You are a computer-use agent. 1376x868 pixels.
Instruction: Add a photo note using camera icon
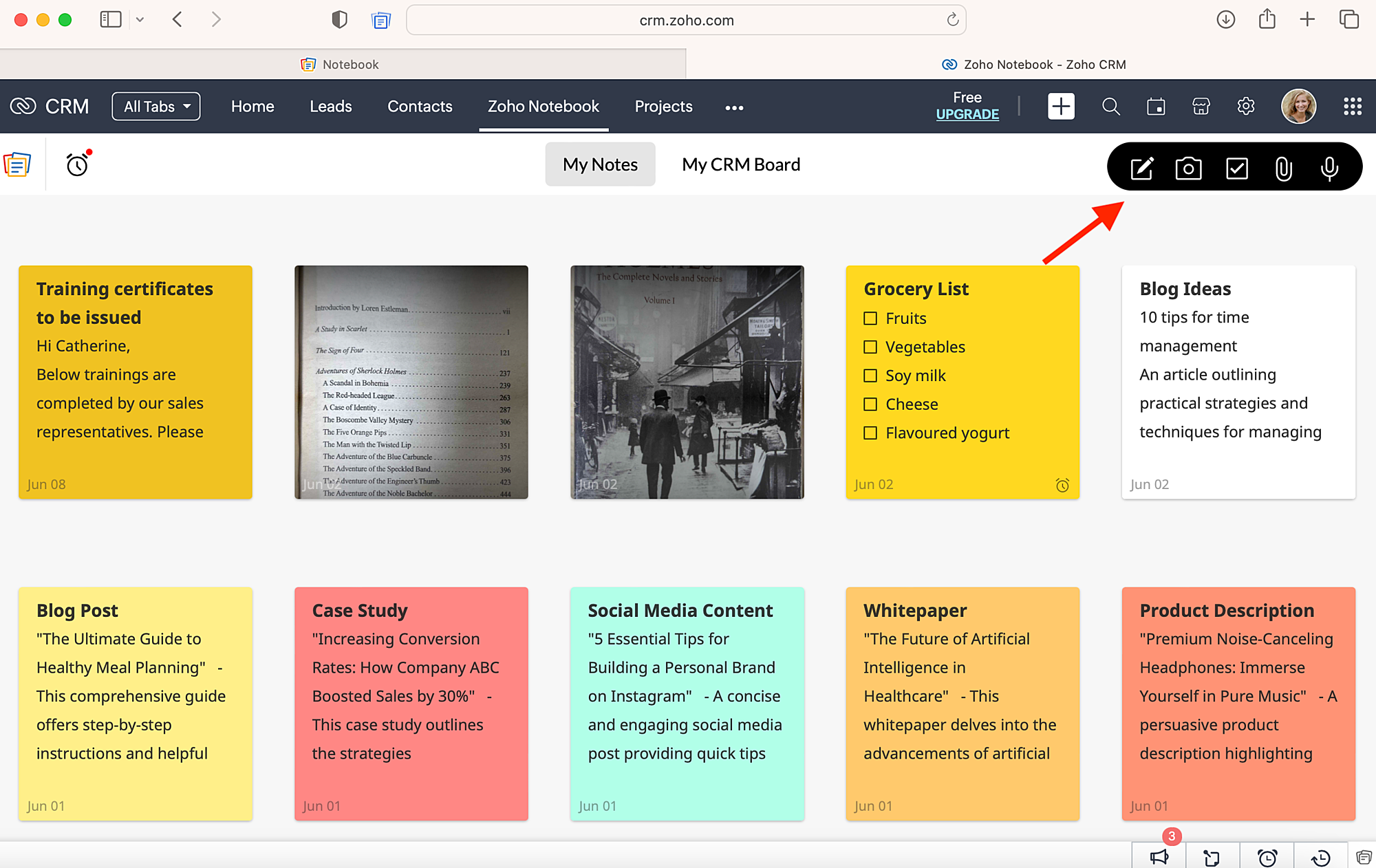click(x=1188, y=168)
